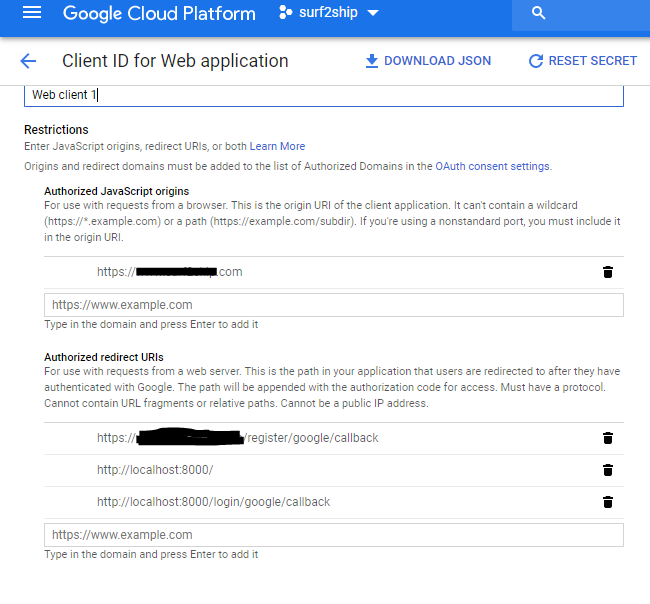Focus the JavaScript origins input field
Image resolution: width=650 pixels, height=604 pixels.
333,305
